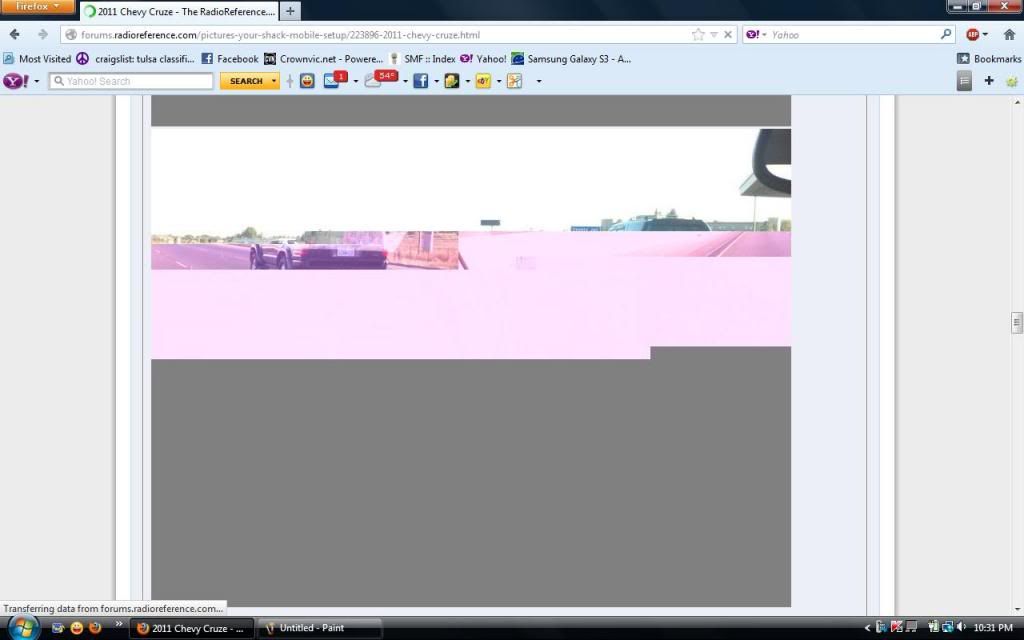Select the 2011 Chevy Cruze tab

point(178,11)
